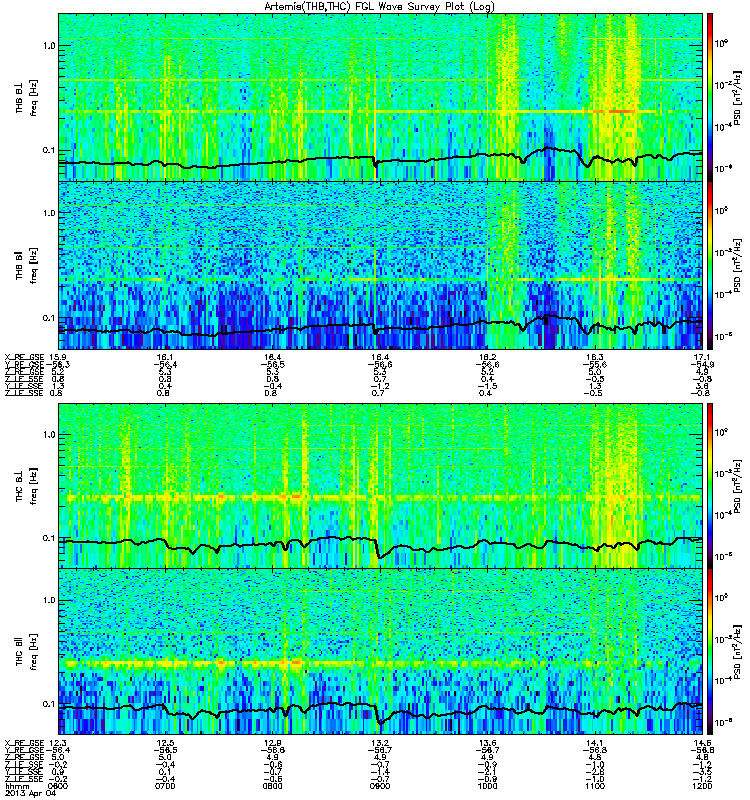Click the color bar of the THC B-perpendicular panel

pos(709,485)
